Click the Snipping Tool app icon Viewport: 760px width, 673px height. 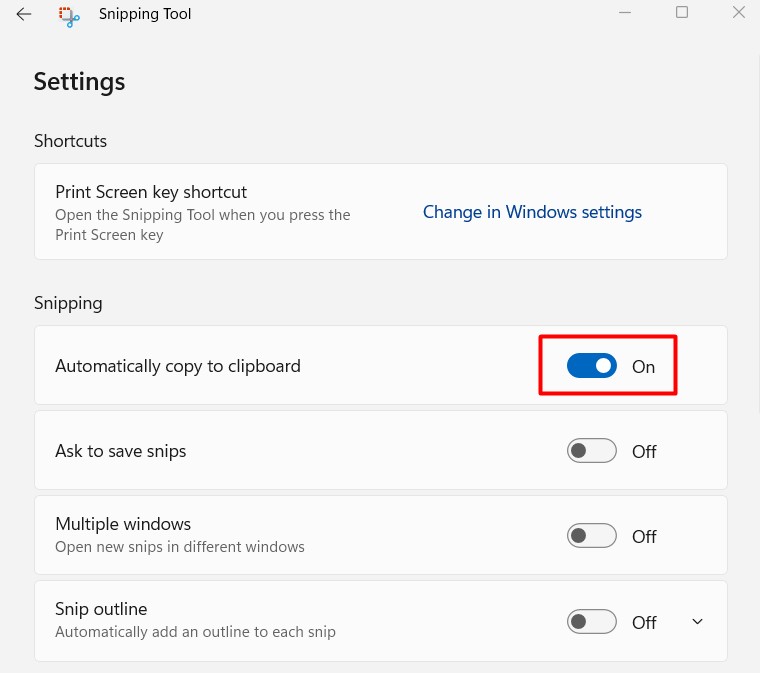[x=69, y=15]
